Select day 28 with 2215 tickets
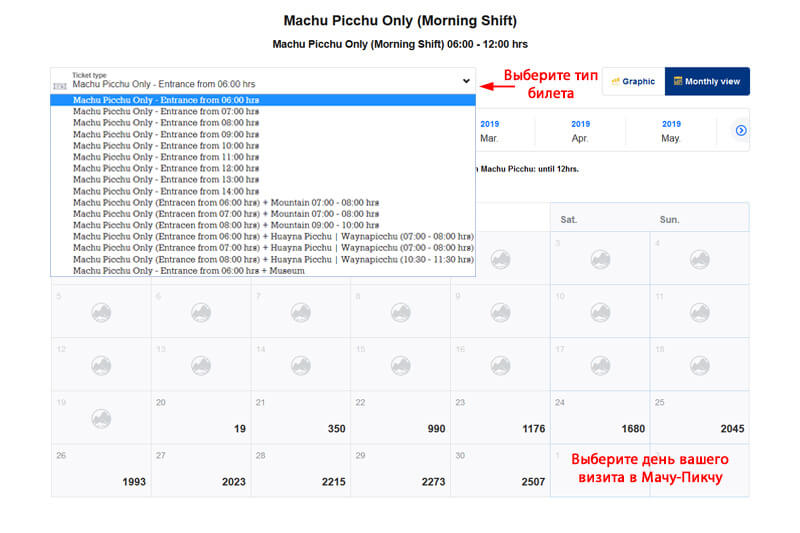The width and height of the screenshot is (800, 533). [301, 470]
